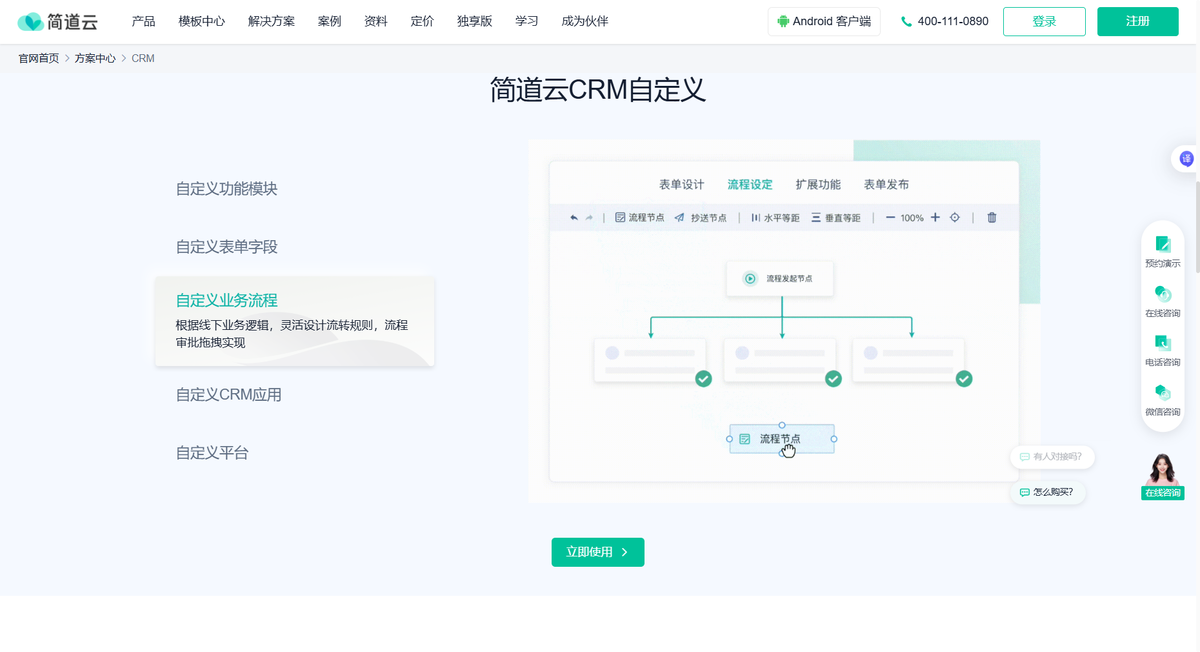This screenshot has height=652, width=1200.
Task: Click the 在线咨询 sidebar icon
Action: 1162,301
